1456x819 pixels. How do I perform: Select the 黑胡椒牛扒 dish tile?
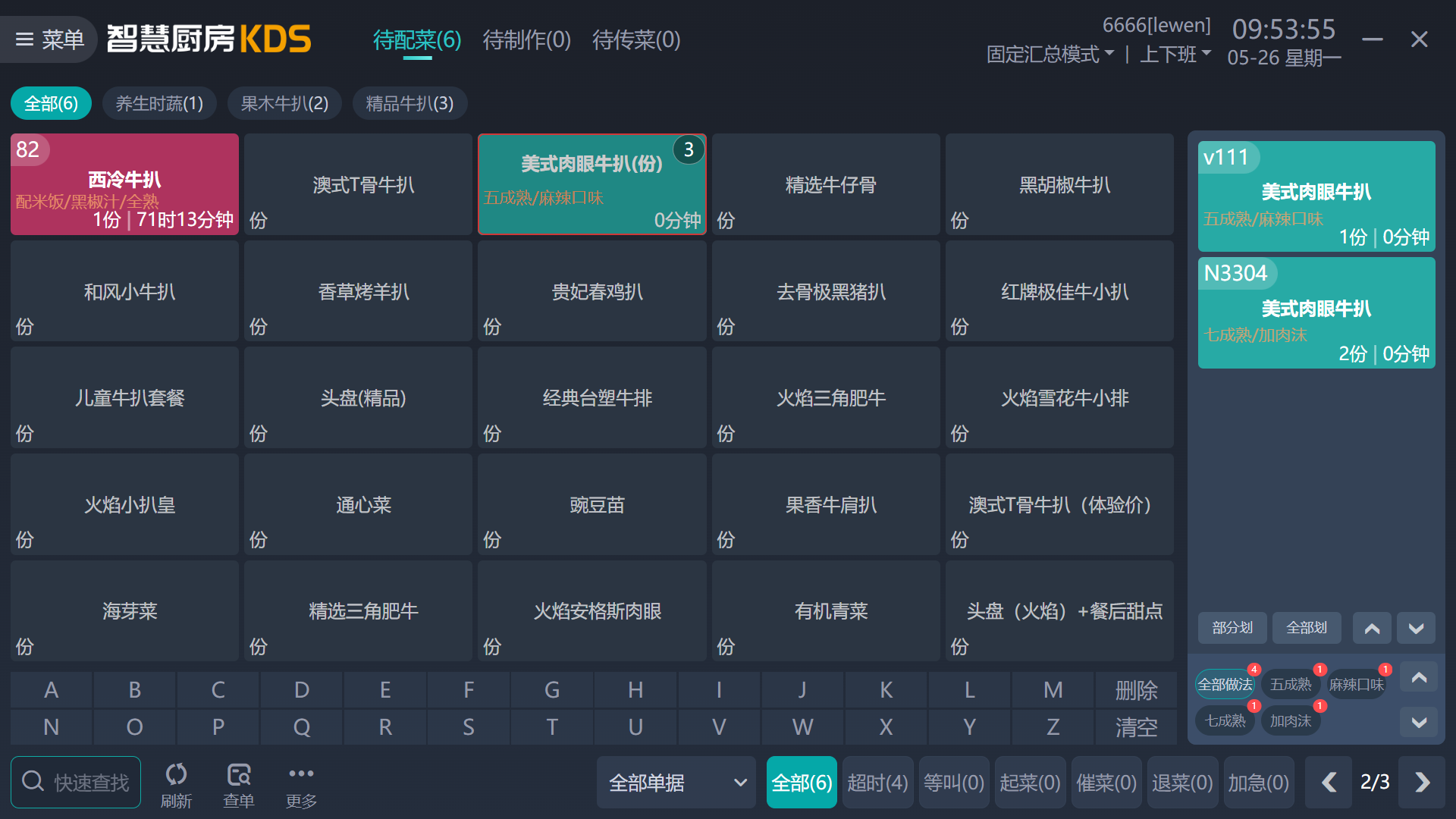pyautogui.click(x=1059, y=184)
